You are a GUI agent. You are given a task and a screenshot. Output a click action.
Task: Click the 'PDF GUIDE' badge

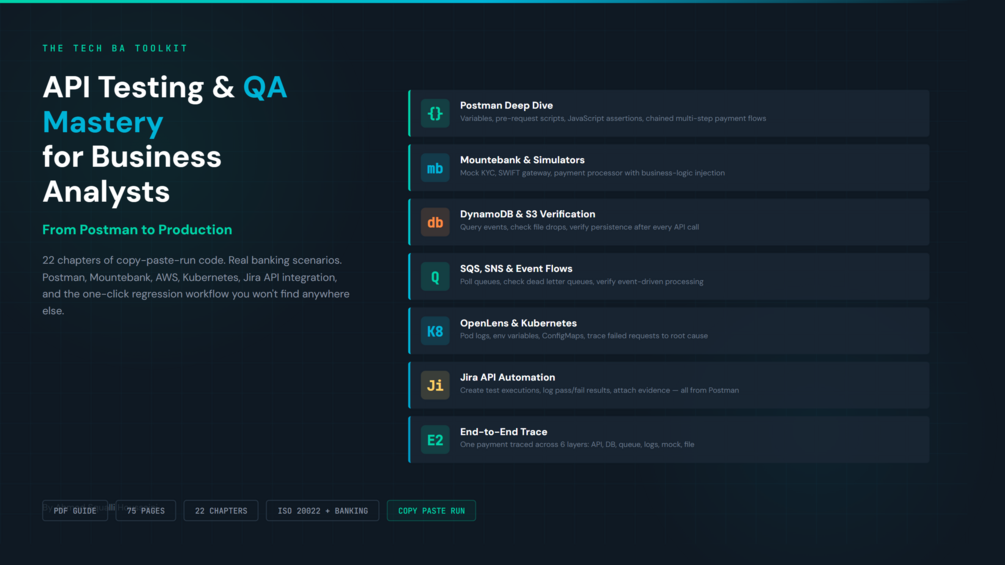75,511
